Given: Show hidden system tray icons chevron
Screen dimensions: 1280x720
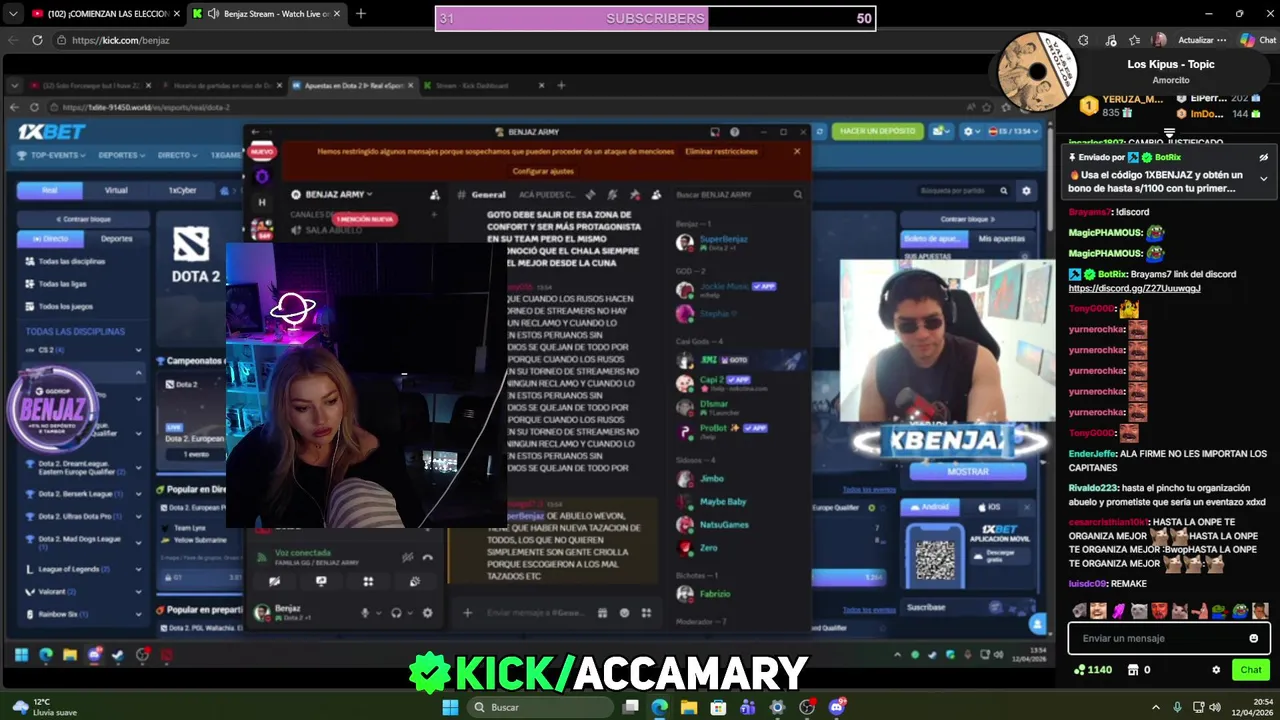Looking at the screenshot, I should click(1156, 707).
